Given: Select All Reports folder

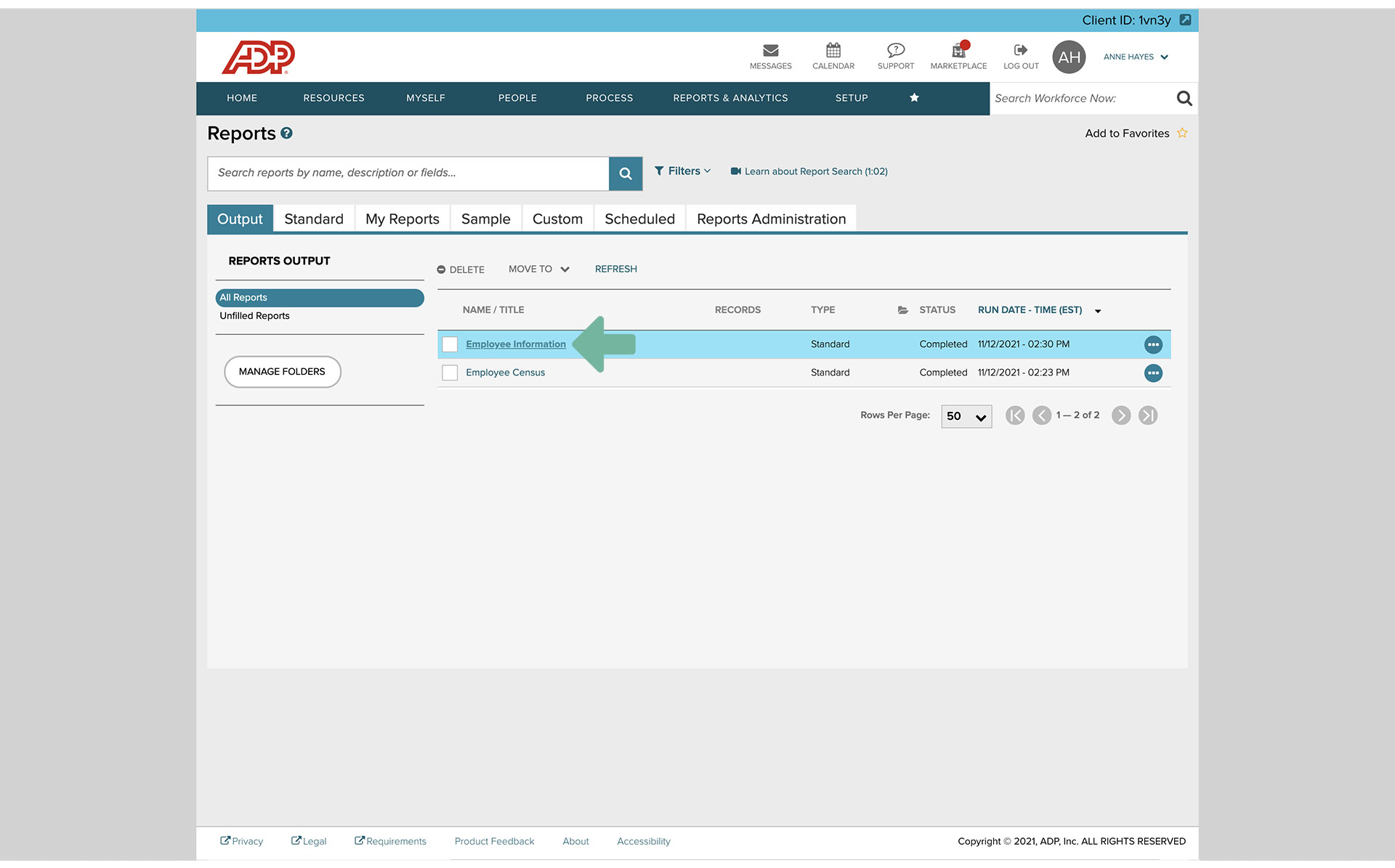Looking at the screenshot, I should pyautogui.click(x=320, y=298).
